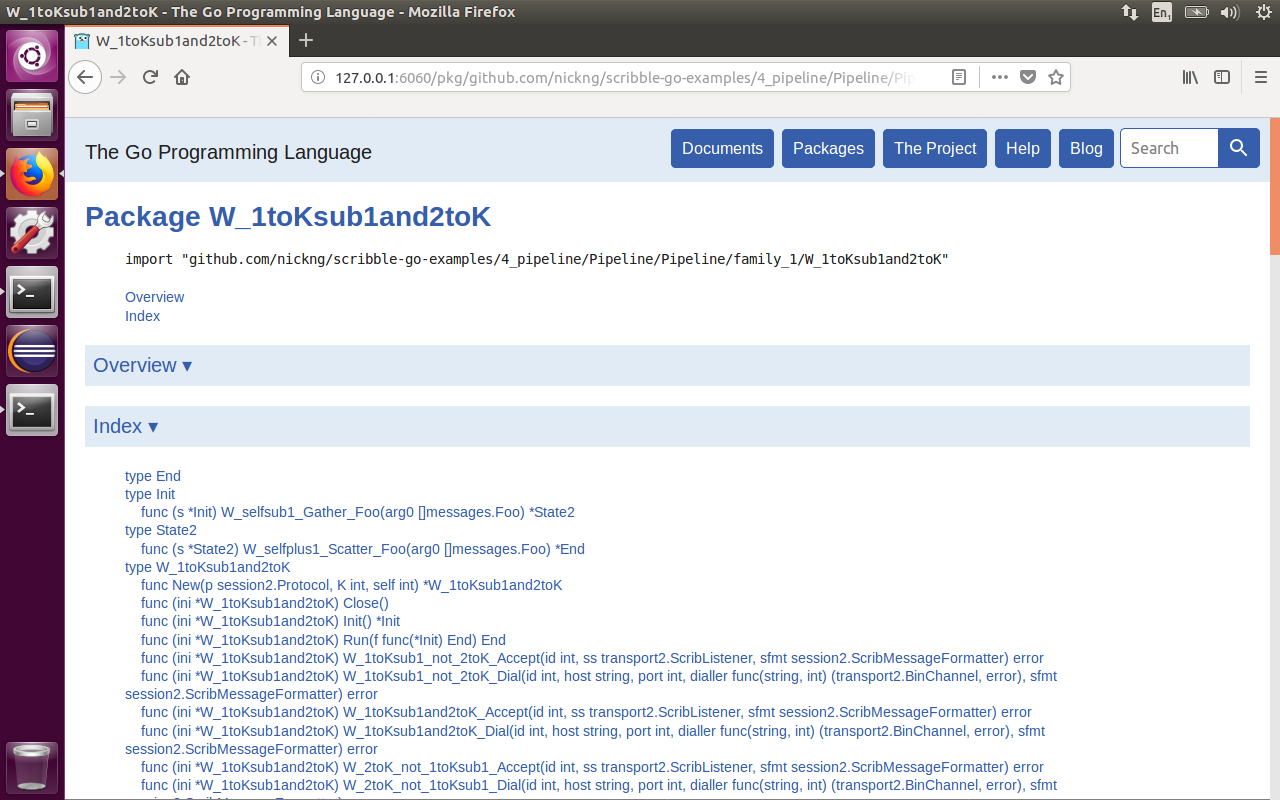Screen dimensions: 1280x800
Task: Open W_1toKsub1and2toK_Dial method link
Action: tap(585, 740)
